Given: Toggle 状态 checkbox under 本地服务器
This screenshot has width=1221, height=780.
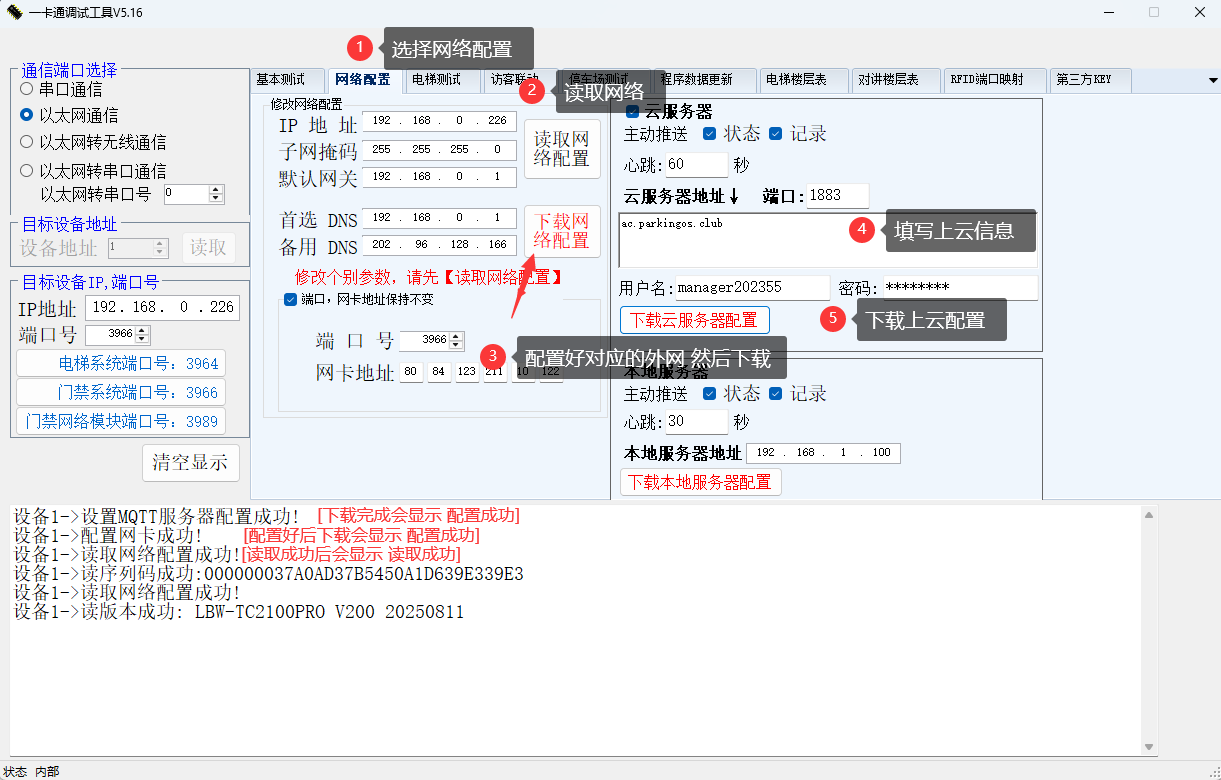Looking at the screenshot, I should tap(709, 393).
